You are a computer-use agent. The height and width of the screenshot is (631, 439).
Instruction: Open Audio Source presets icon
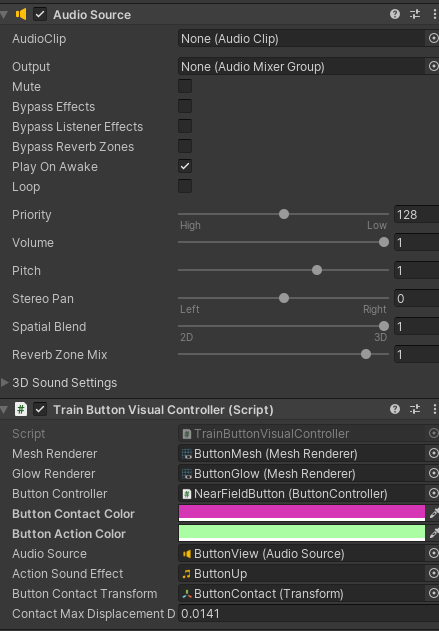tap(415, 14)
